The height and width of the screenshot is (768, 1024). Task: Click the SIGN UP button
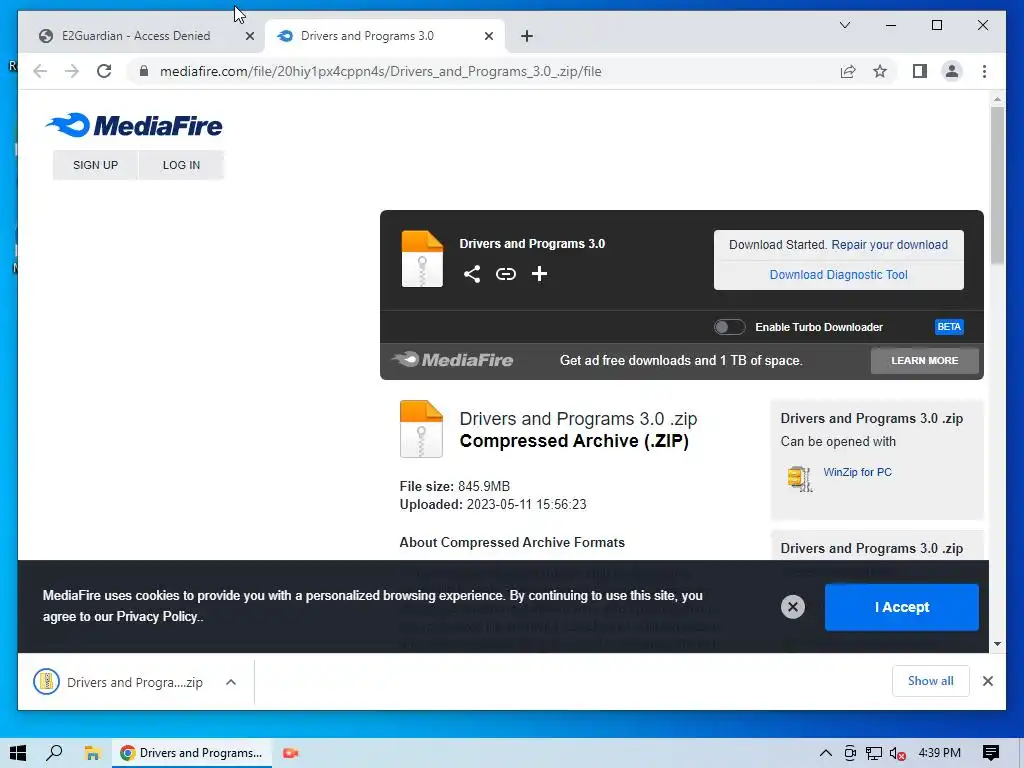pos(95,165)
